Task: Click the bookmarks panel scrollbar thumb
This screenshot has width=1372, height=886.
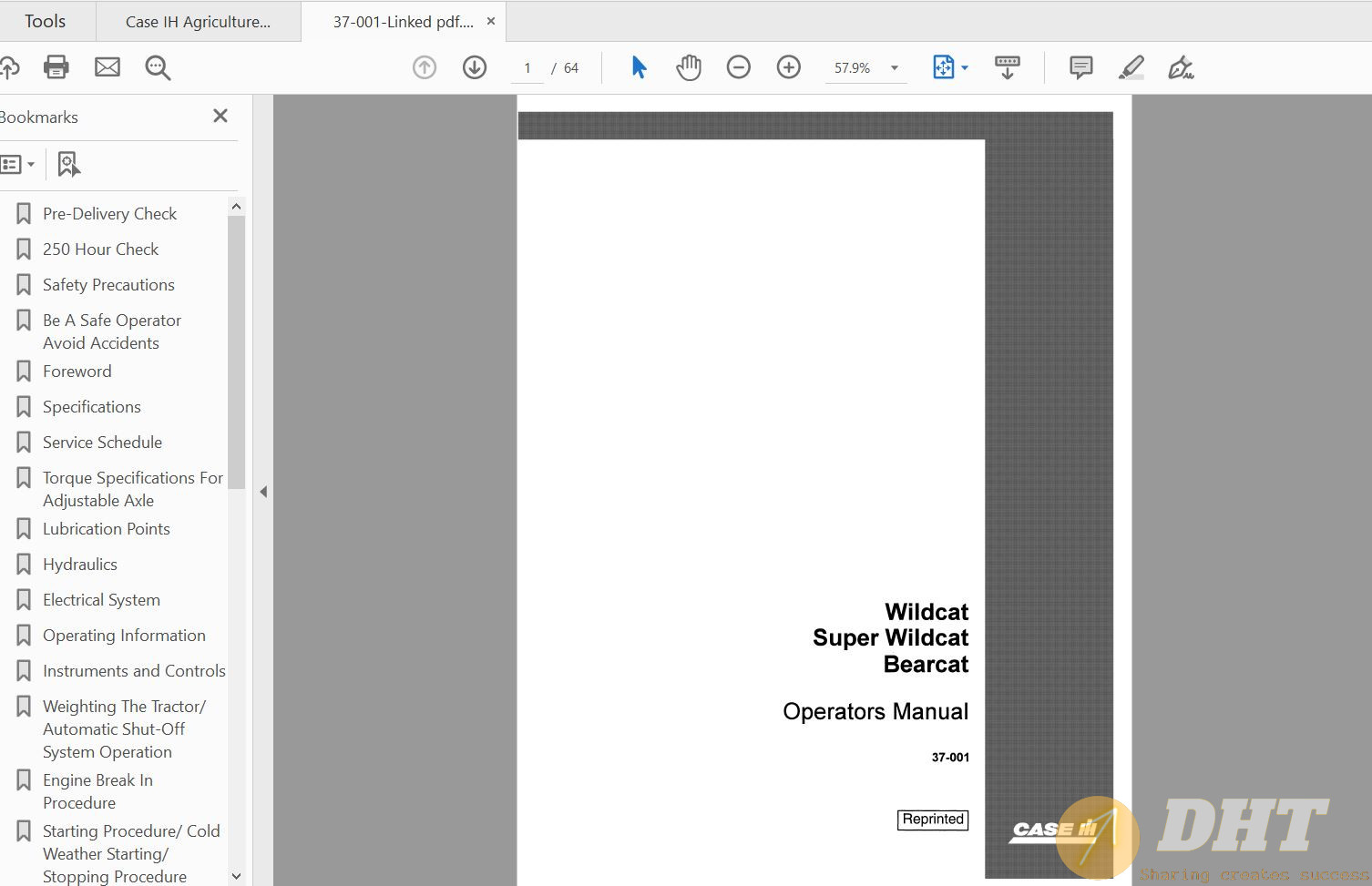Action: point(236,351)
